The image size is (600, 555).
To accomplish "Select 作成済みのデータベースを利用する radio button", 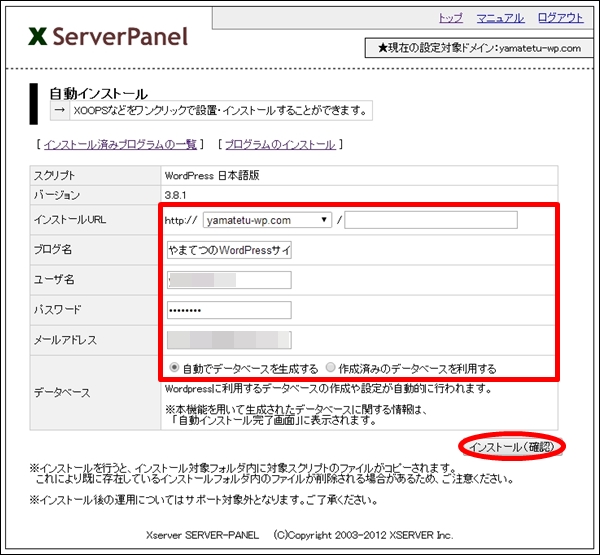I will pyautogui.click(x=330, y=367).
